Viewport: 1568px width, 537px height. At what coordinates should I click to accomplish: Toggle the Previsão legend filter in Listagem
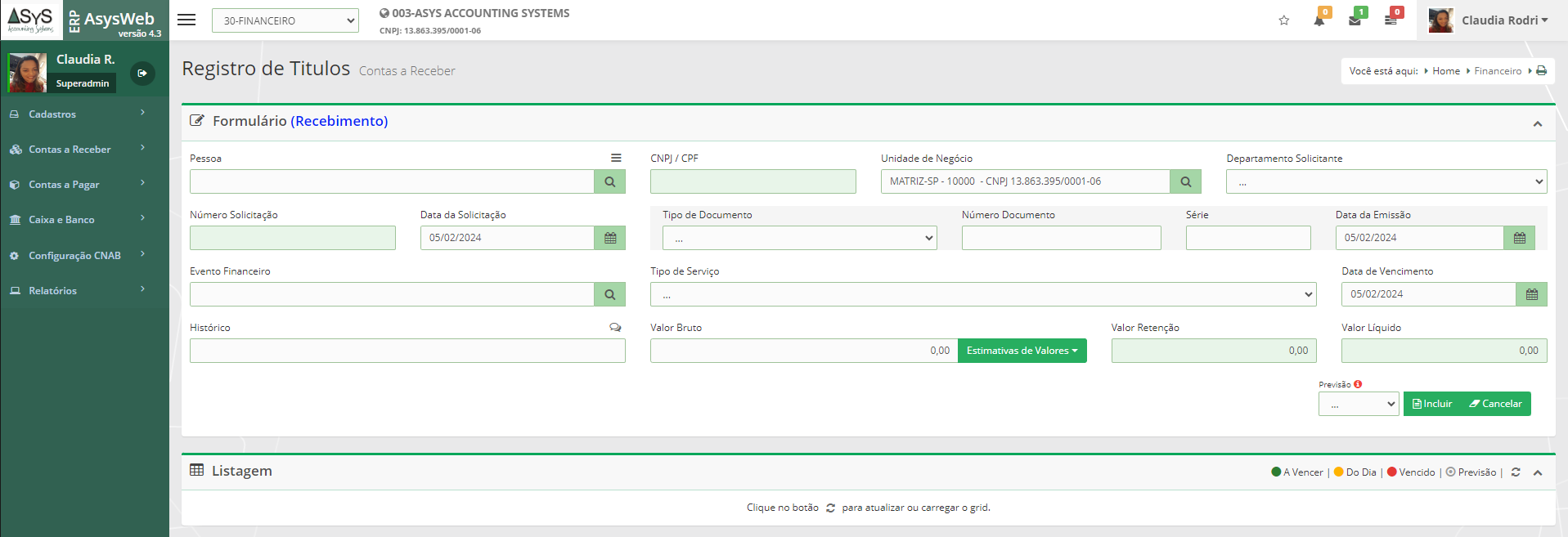(x=1471, y=472)
